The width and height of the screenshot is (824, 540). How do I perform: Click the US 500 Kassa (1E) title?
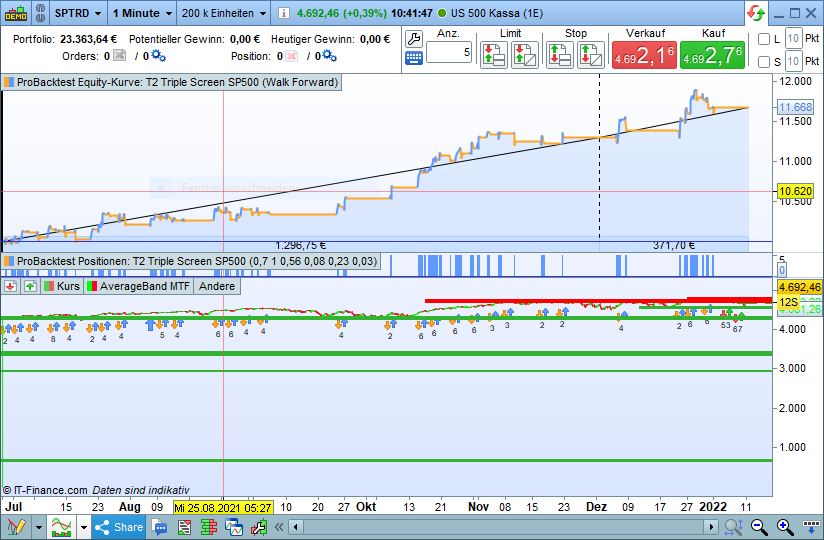497,13
